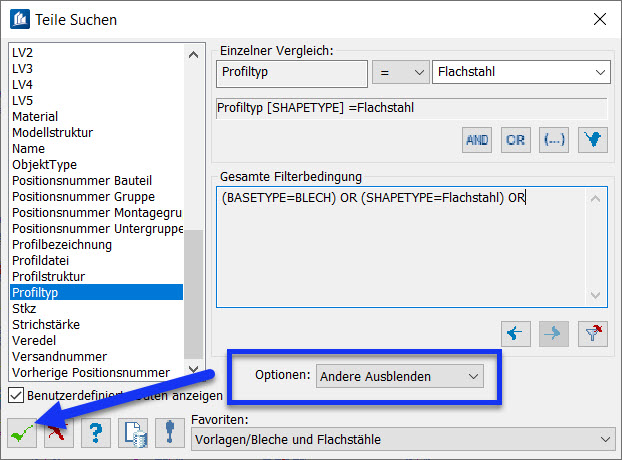
Task: Click the Gesamte Filterbedingung text area
Action: click(412, 247)
